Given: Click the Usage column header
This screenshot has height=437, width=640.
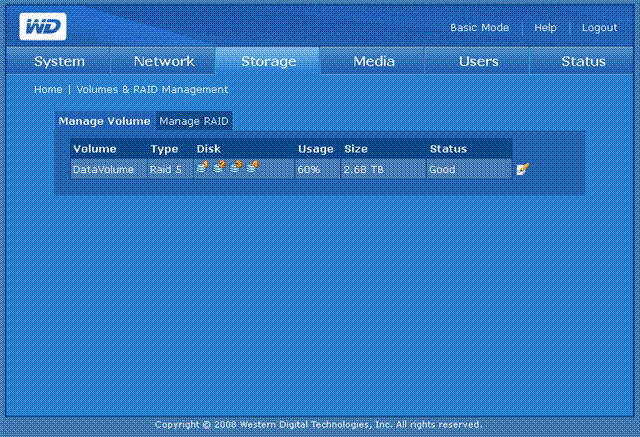Looking at the screenshot, I should 316,149.
